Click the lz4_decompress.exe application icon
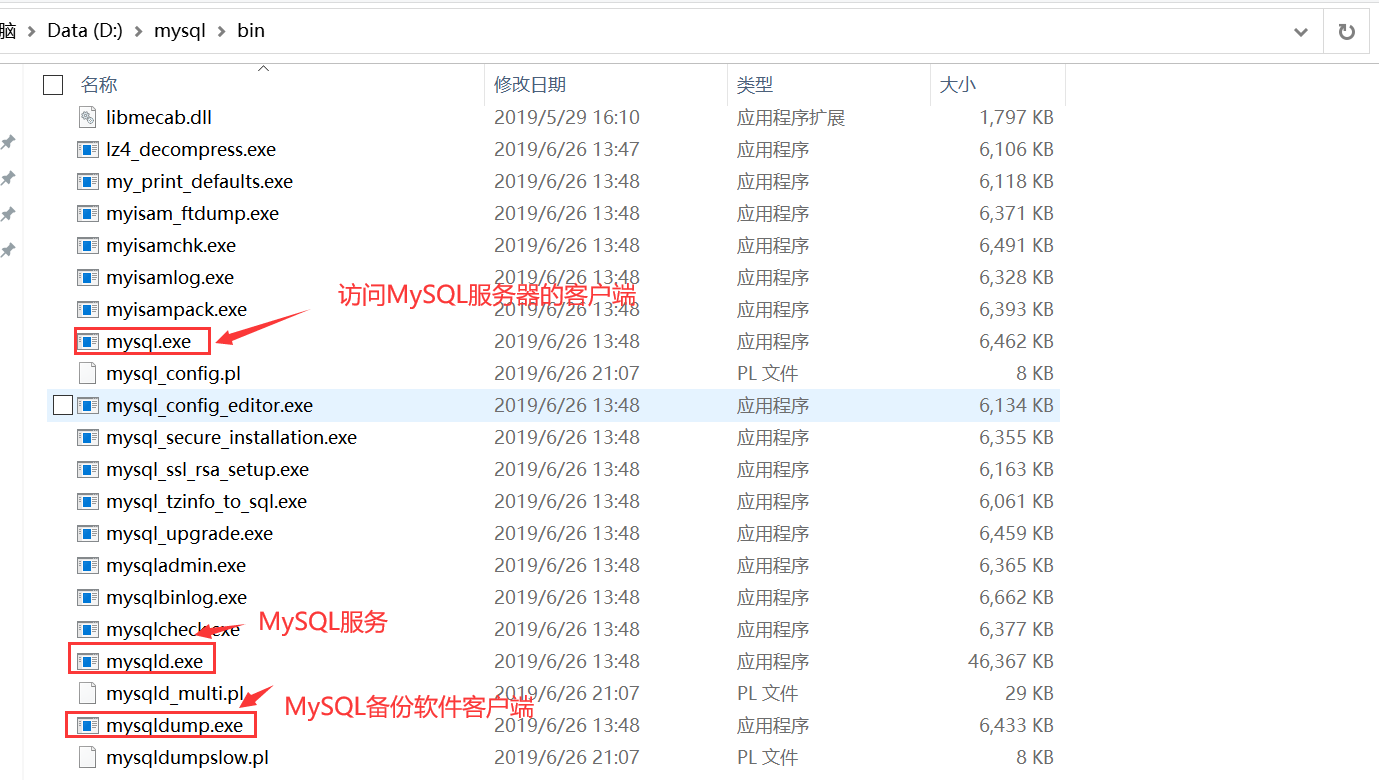The image size is (1379, 780). coord(88,149)
